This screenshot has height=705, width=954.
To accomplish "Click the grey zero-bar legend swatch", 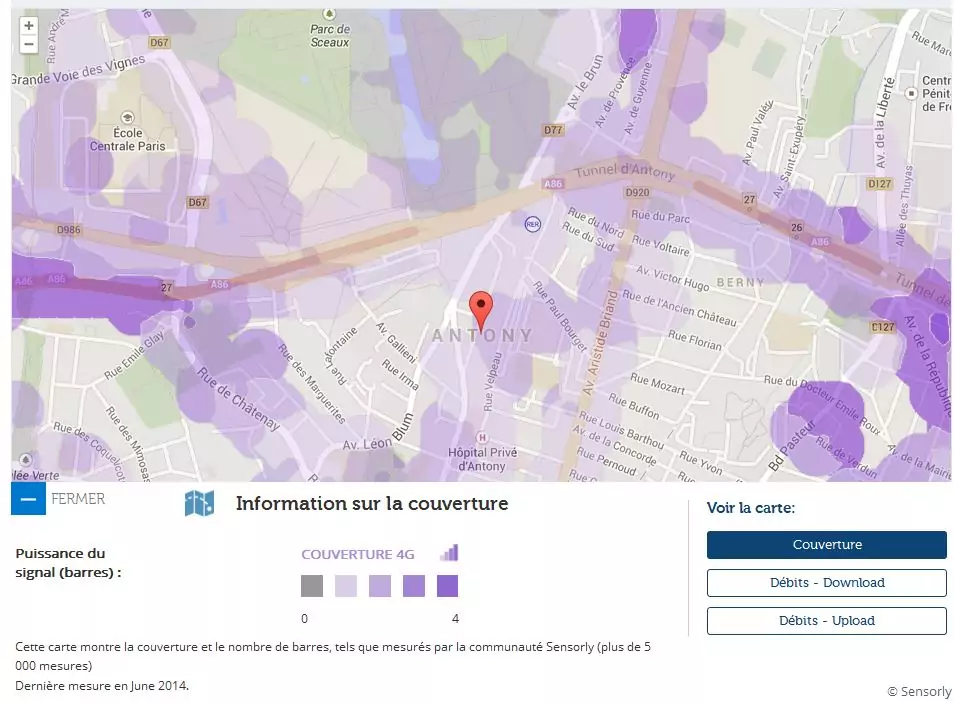I will click(312, 586).
